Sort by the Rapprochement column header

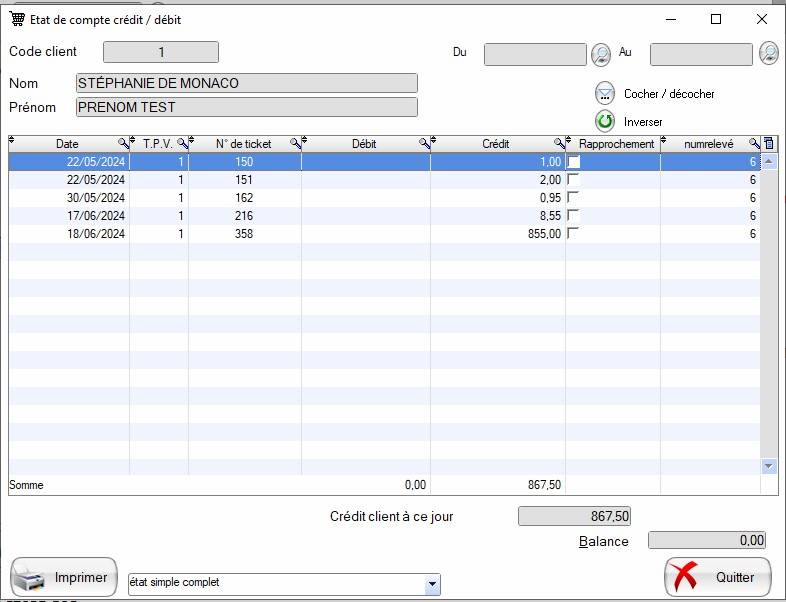point(615,144)
